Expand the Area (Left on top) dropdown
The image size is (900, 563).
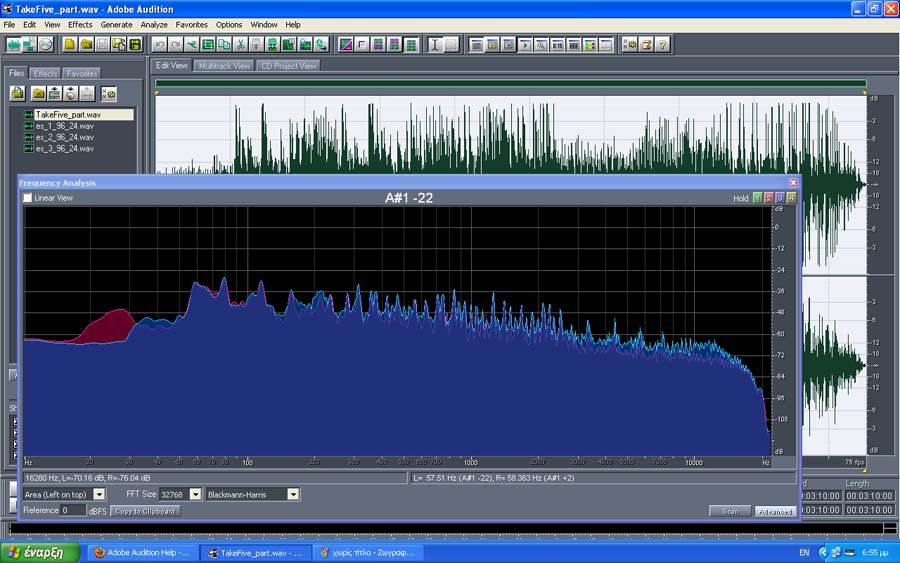(x=99, y=494)
